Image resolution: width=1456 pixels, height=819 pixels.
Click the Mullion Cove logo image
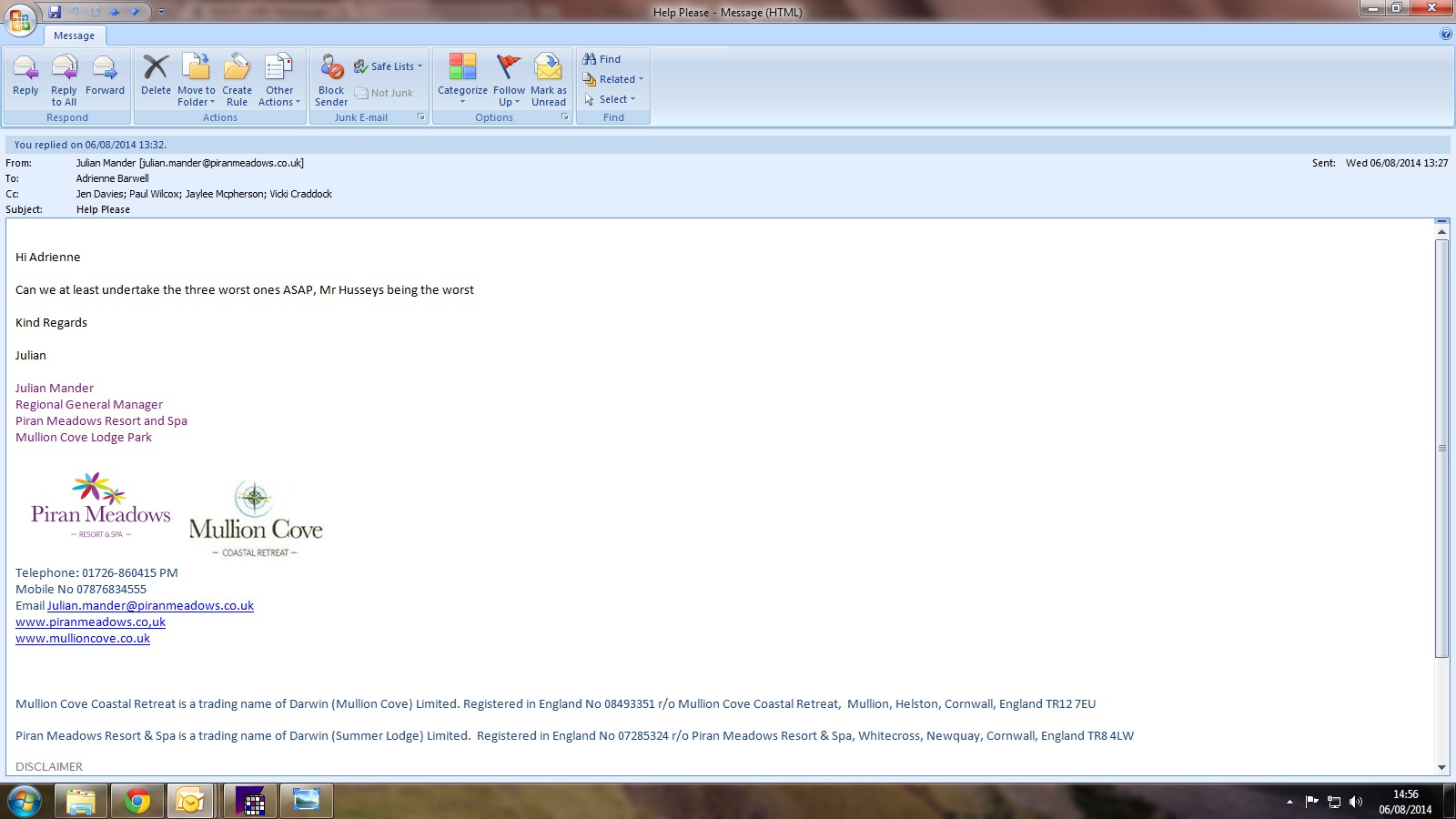pyautogui.click(x=256, y=519)
